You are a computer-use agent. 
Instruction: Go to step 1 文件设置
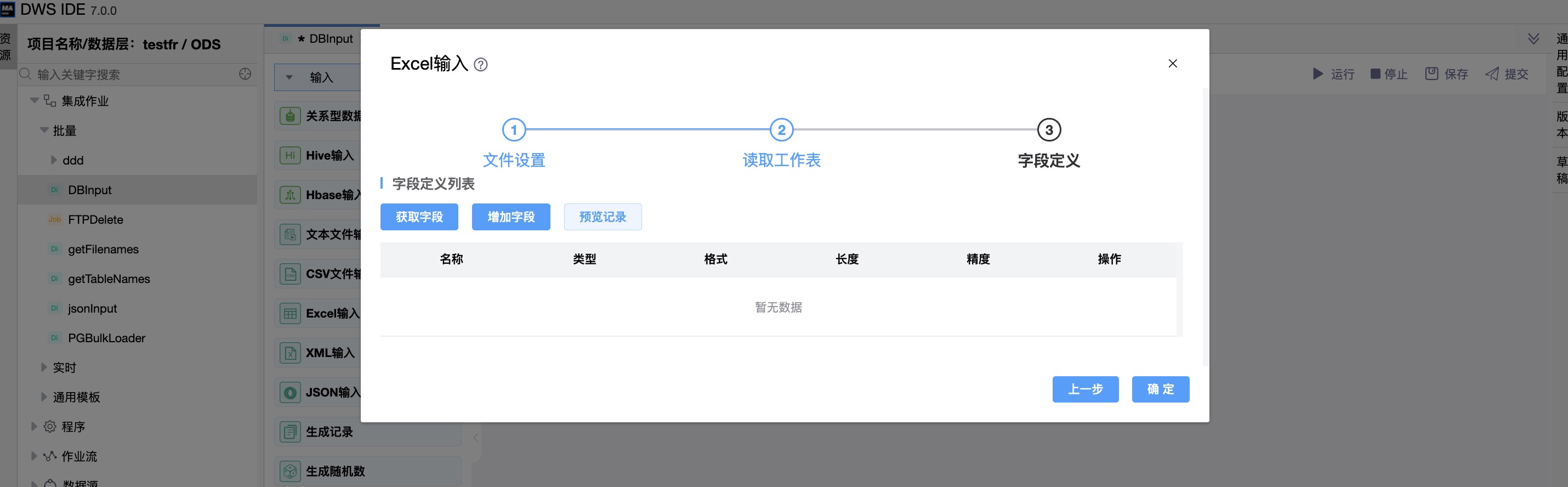[513, 131]
